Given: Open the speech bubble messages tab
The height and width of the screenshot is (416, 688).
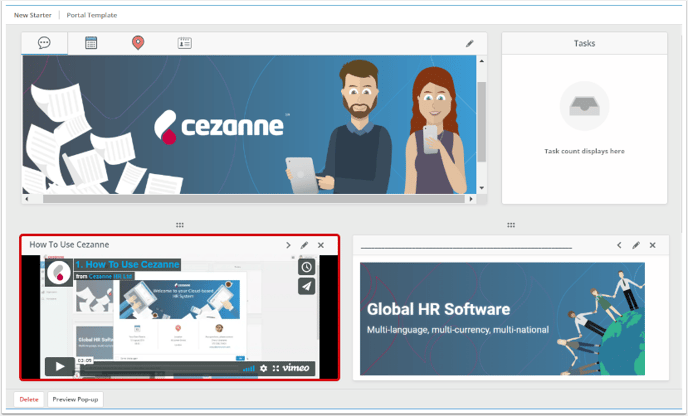Looking at the screenshot, I should click(x=44, y=43).
